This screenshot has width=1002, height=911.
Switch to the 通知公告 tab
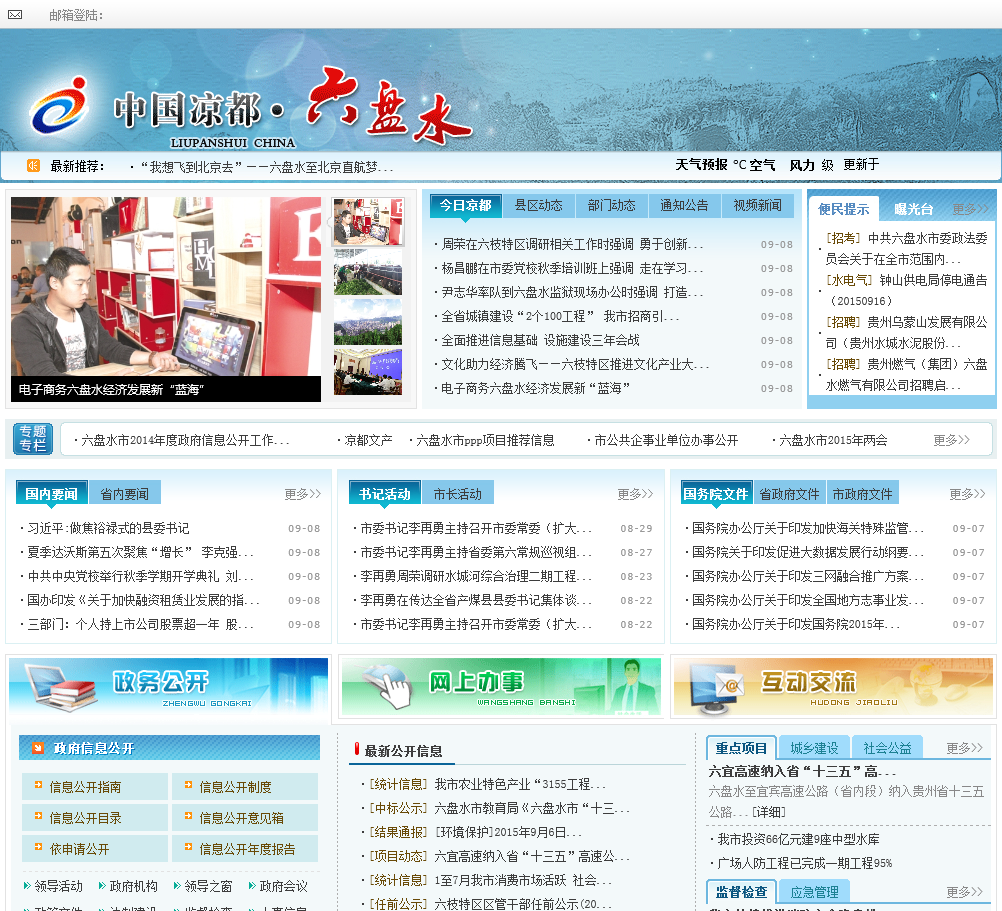[x=684, y=205]
